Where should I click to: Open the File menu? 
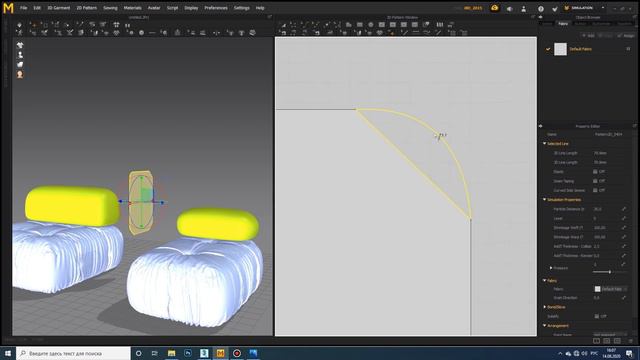click(x=24, y=8)
